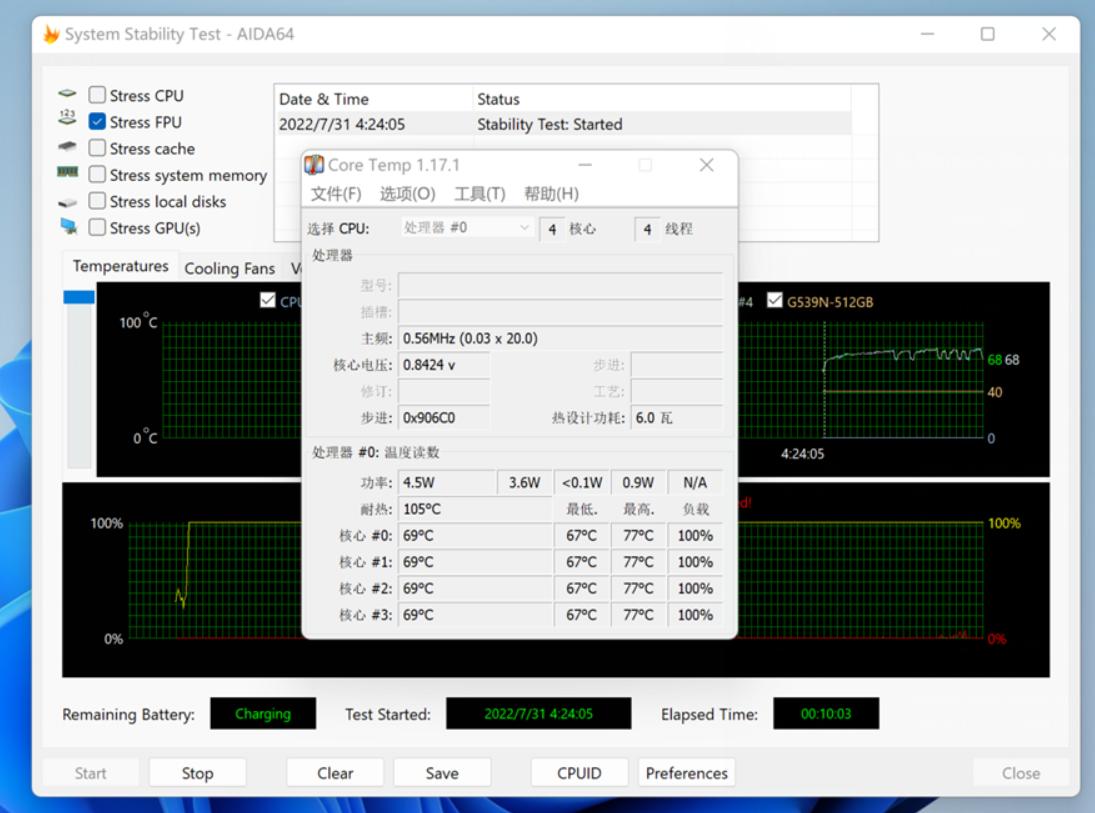This screenshot has width=1095, height=813.
Task: Click the RAM module icon beside system memory
Action: pos(67,173)
